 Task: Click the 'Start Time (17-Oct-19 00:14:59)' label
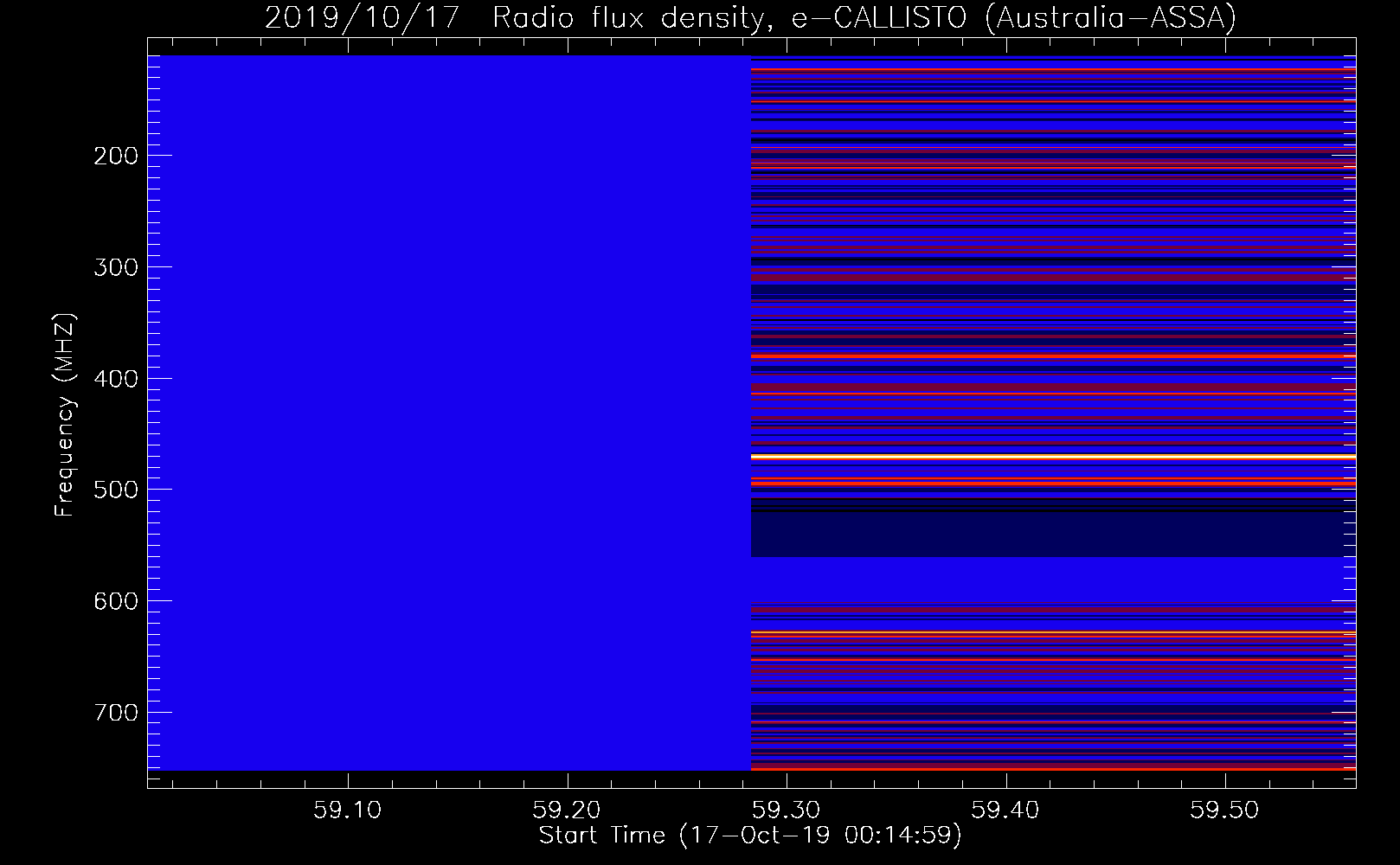(x=750, y=836)
